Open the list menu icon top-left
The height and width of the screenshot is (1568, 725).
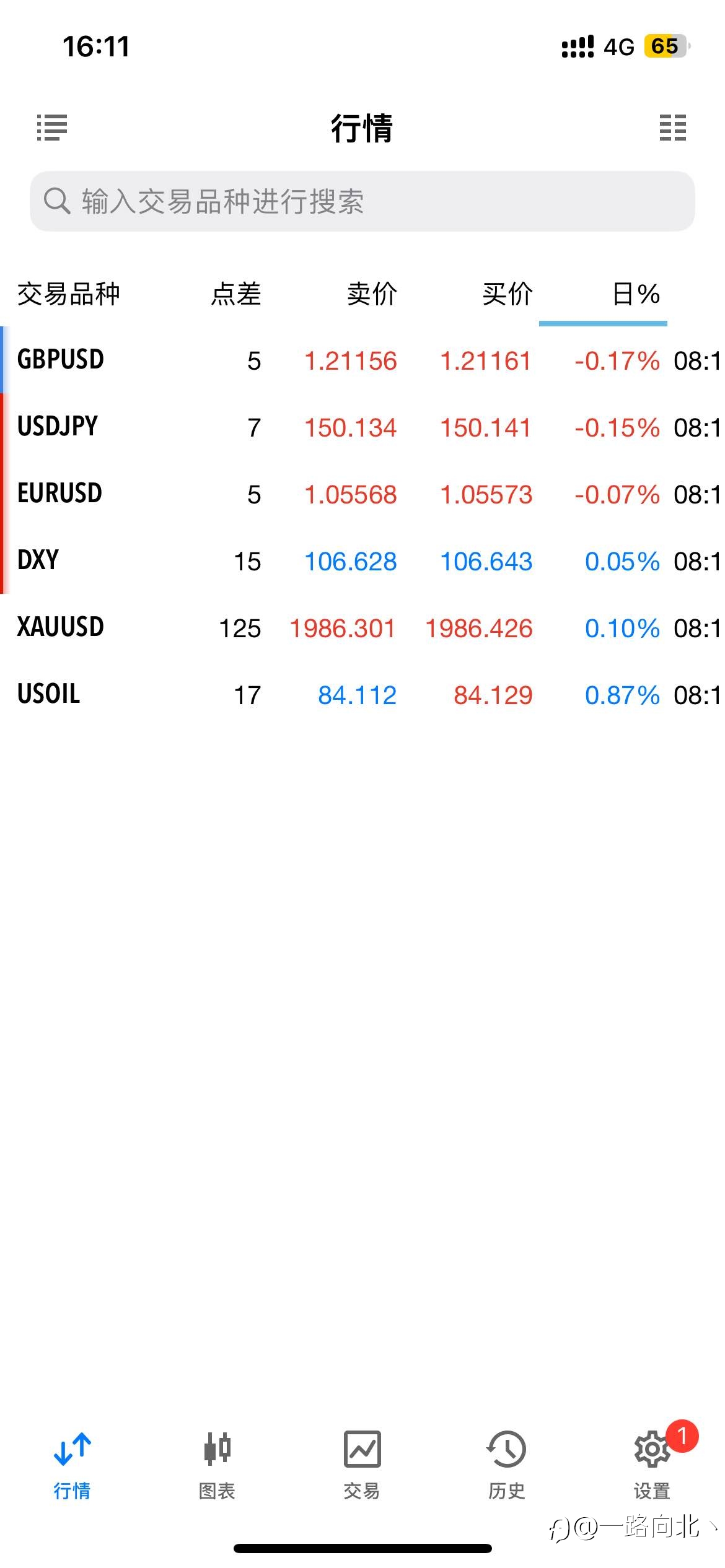click(52, 128)
